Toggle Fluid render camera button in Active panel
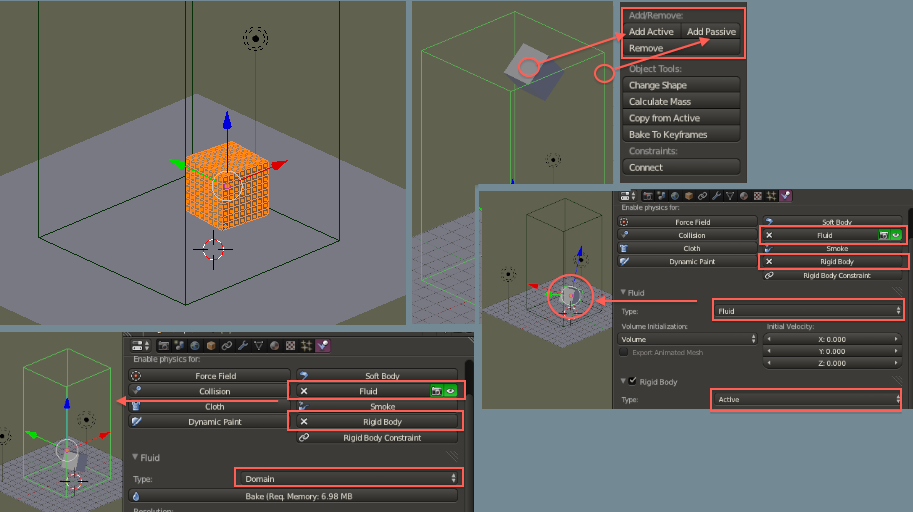 click(884, 235)
